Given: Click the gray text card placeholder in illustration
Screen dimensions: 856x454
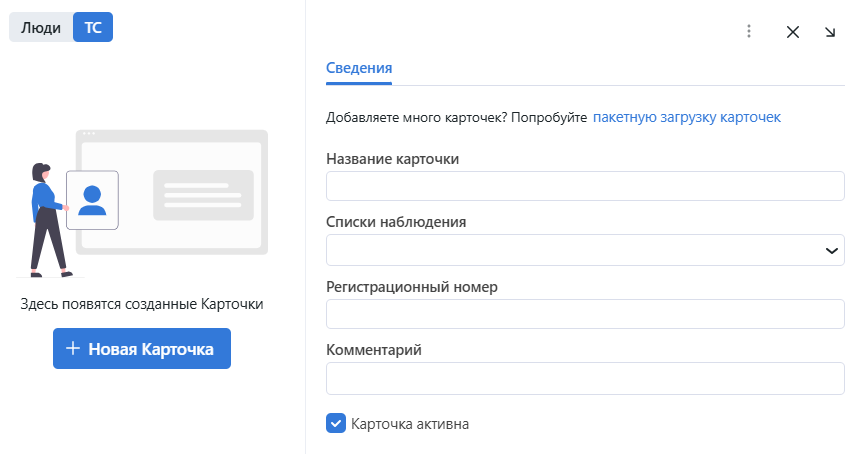Looking at the screenshot, I should point(203,195).
